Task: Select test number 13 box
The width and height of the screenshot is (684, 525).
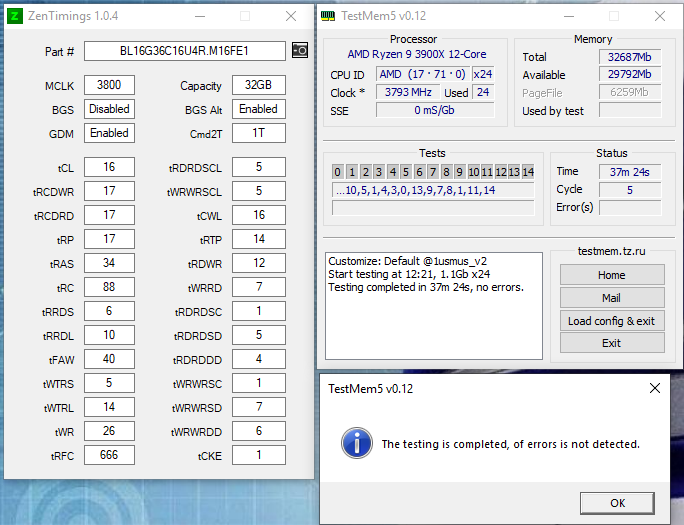Action: (514, 172)
